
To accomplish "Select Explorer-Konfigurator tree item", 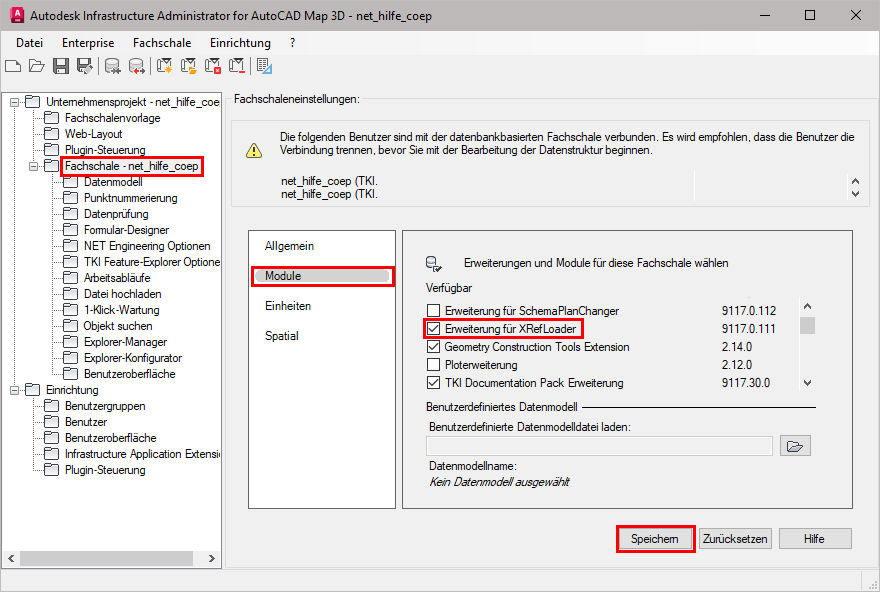I will pos(133,358).
